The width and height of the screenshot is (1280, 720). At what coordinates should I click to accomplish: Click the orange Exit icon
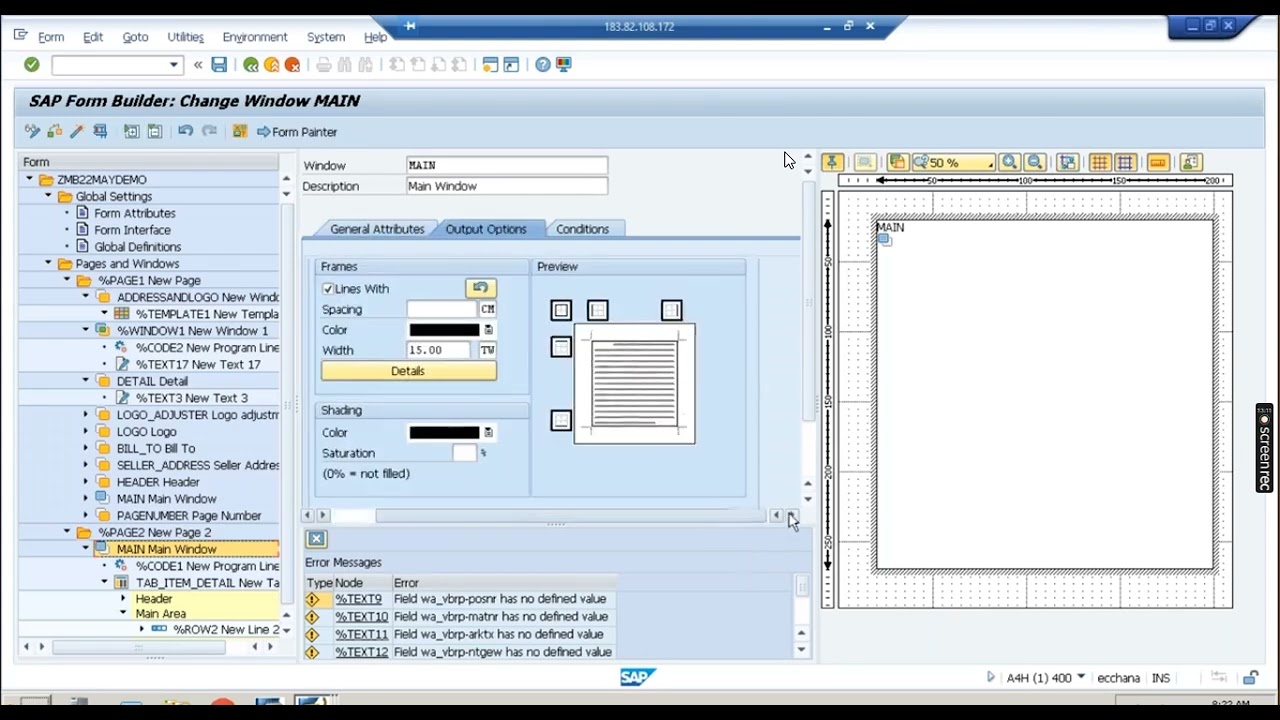[x=271, y=65]
